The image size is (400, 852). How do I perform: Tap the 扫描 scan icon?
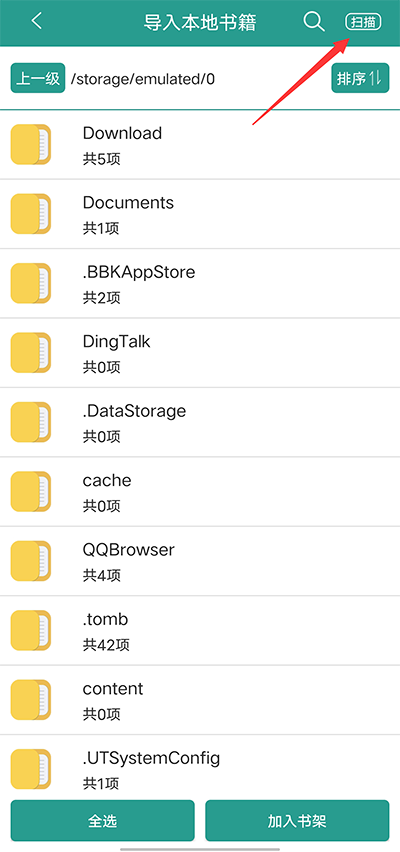(364, 22)
